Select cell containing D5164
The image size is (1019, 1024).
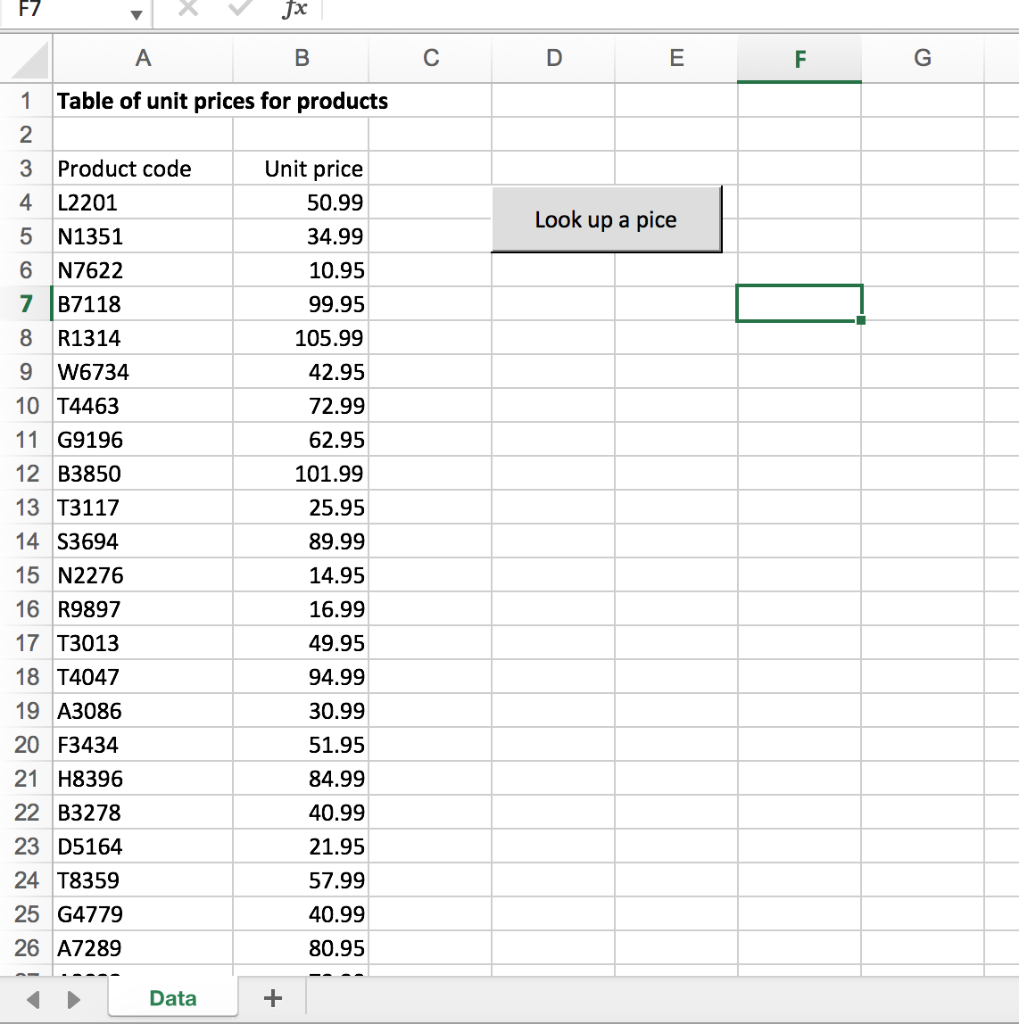point(143,846)
